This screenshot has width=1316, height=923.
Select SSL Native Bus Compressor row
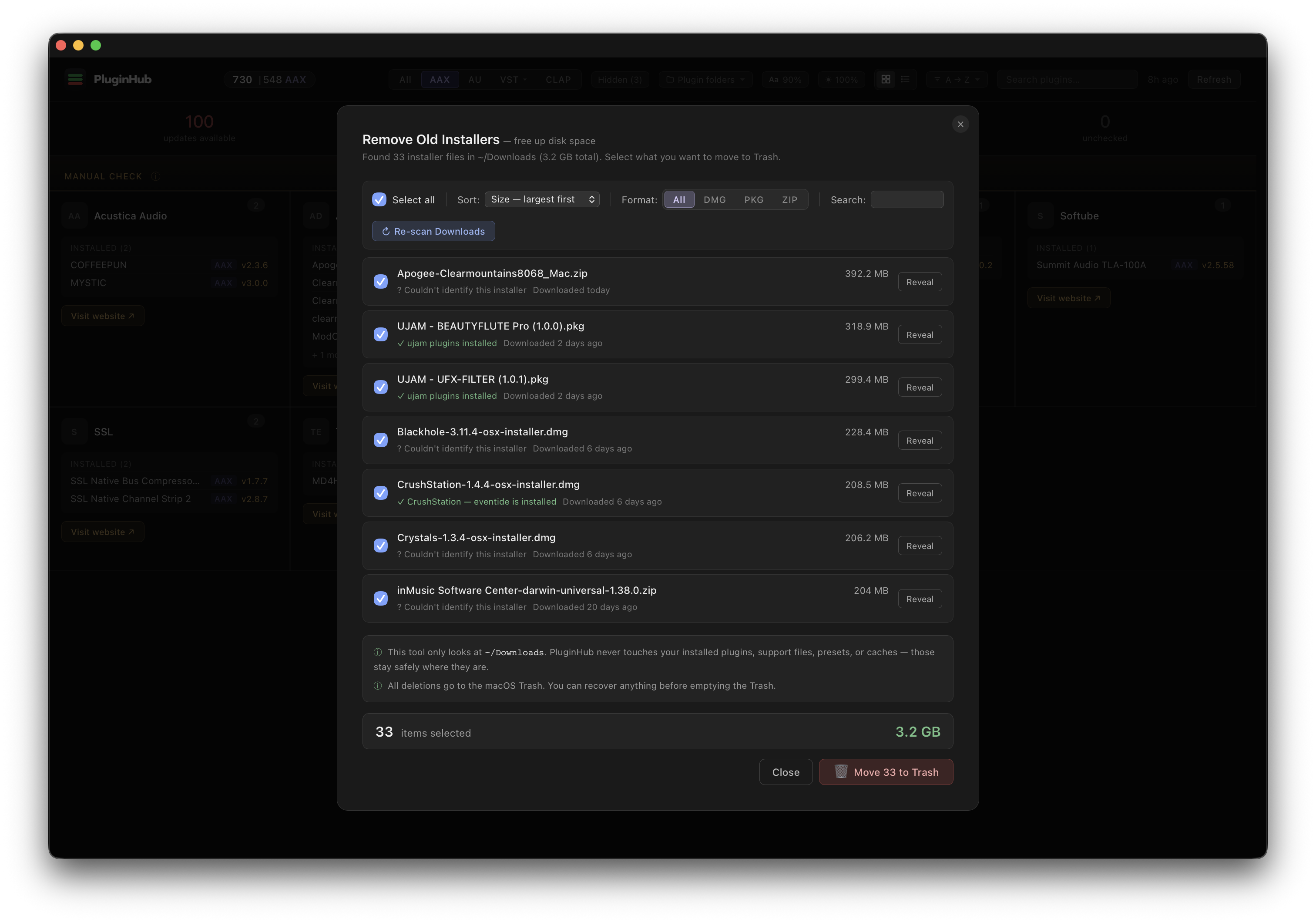pos(169,481)
